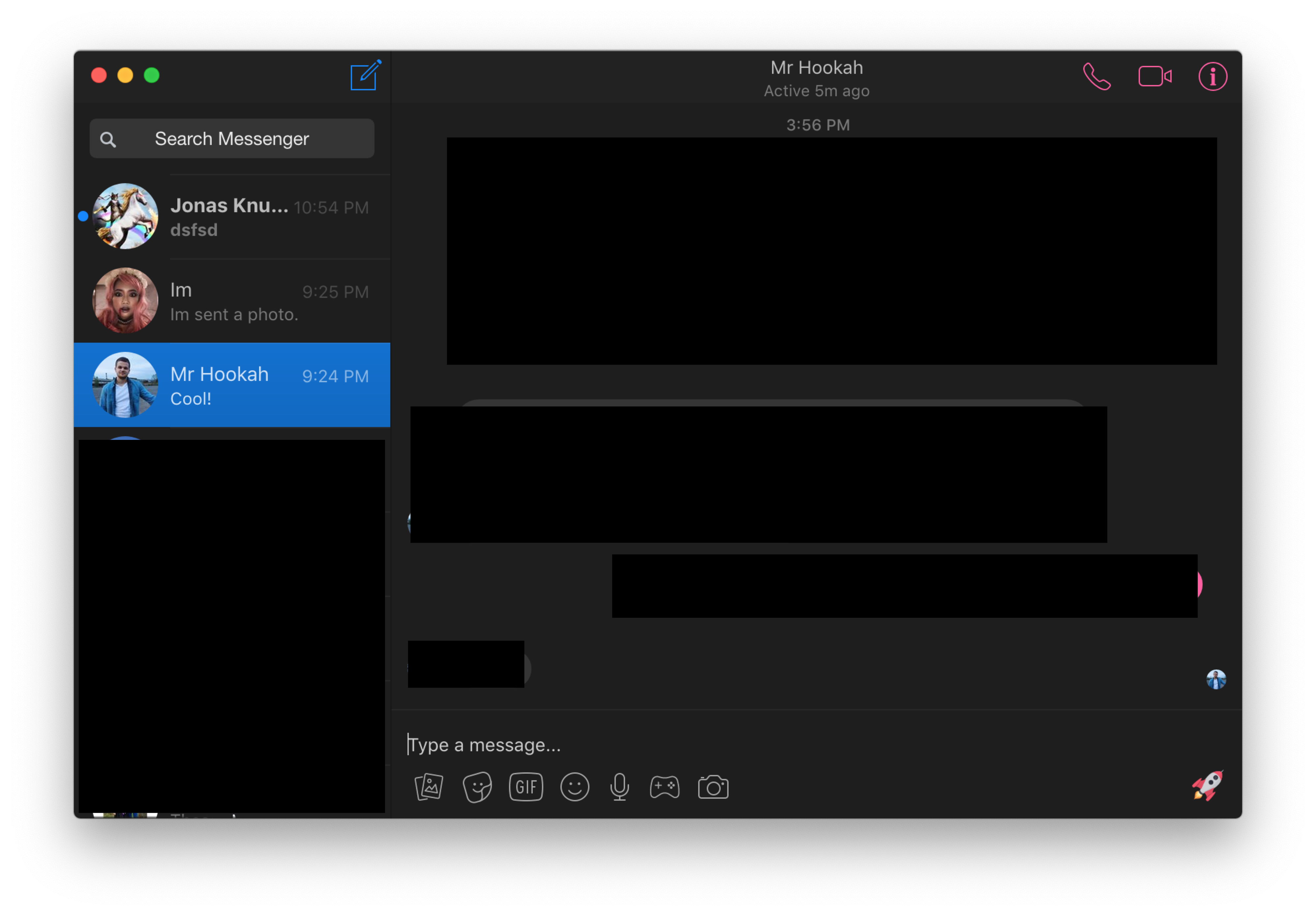This screenshot has height=916, width=1316.
Task: Open the Im conversation
Action: coord(232,301)
